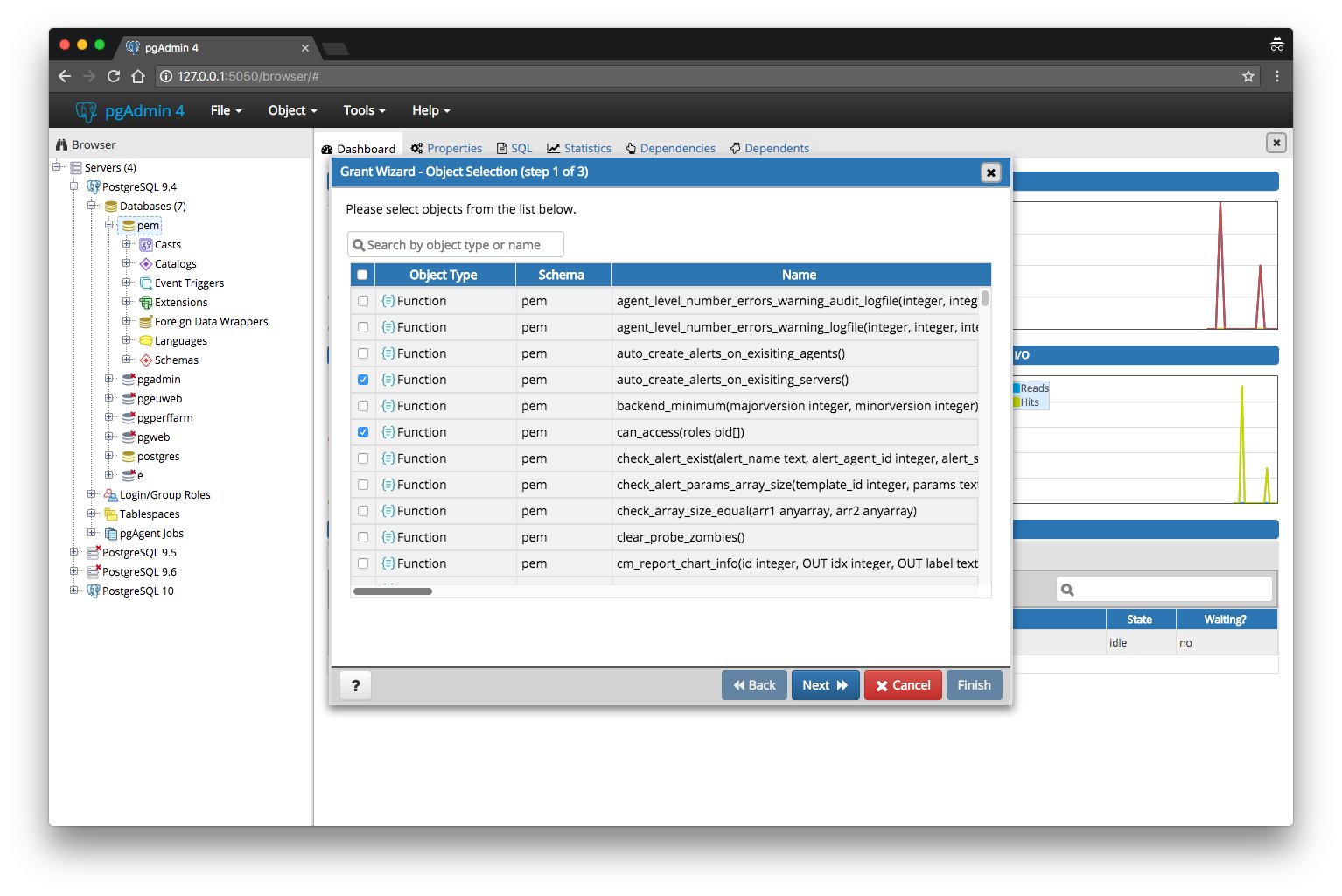Check agent_level_number_errors_warning_audit_logfile row checkbox

point(363,301)
